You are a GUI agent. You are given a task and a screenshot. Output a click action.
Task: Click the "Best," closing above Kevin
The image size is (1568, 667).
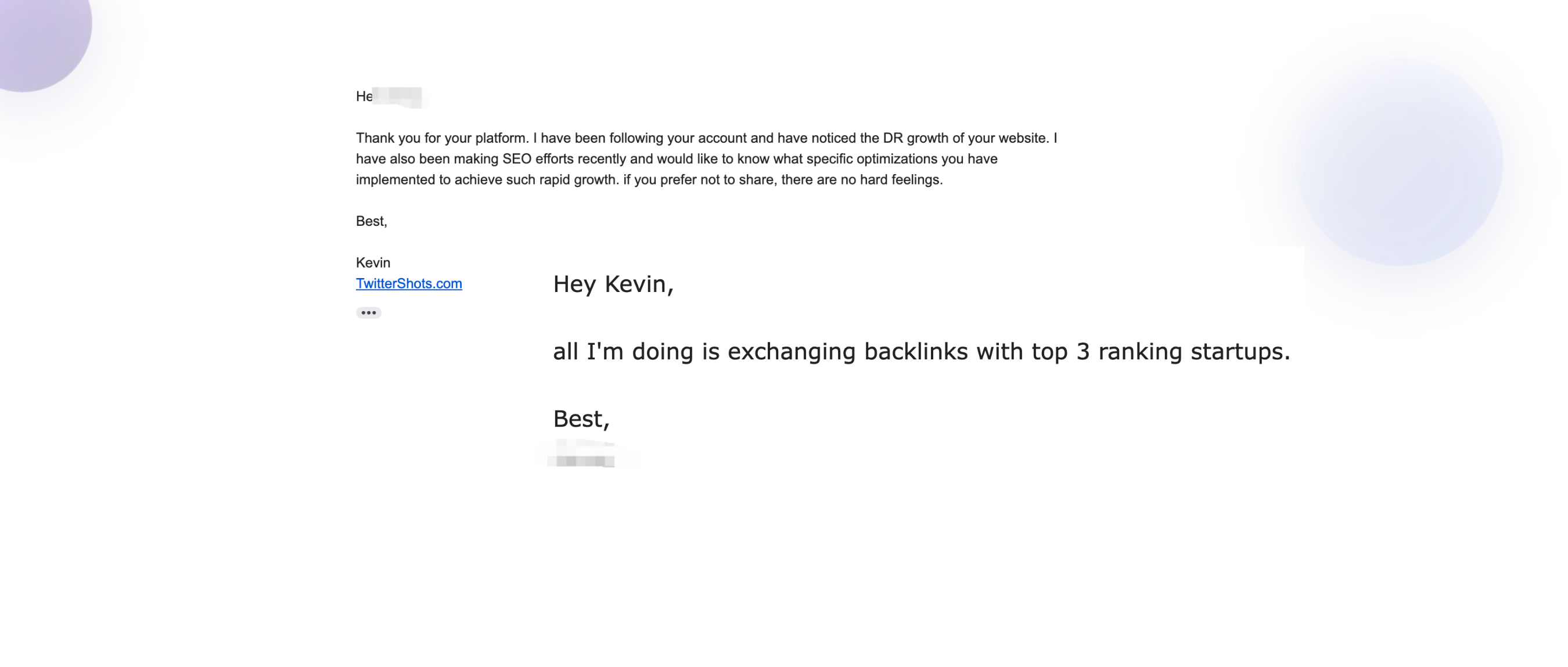point(371,221)
